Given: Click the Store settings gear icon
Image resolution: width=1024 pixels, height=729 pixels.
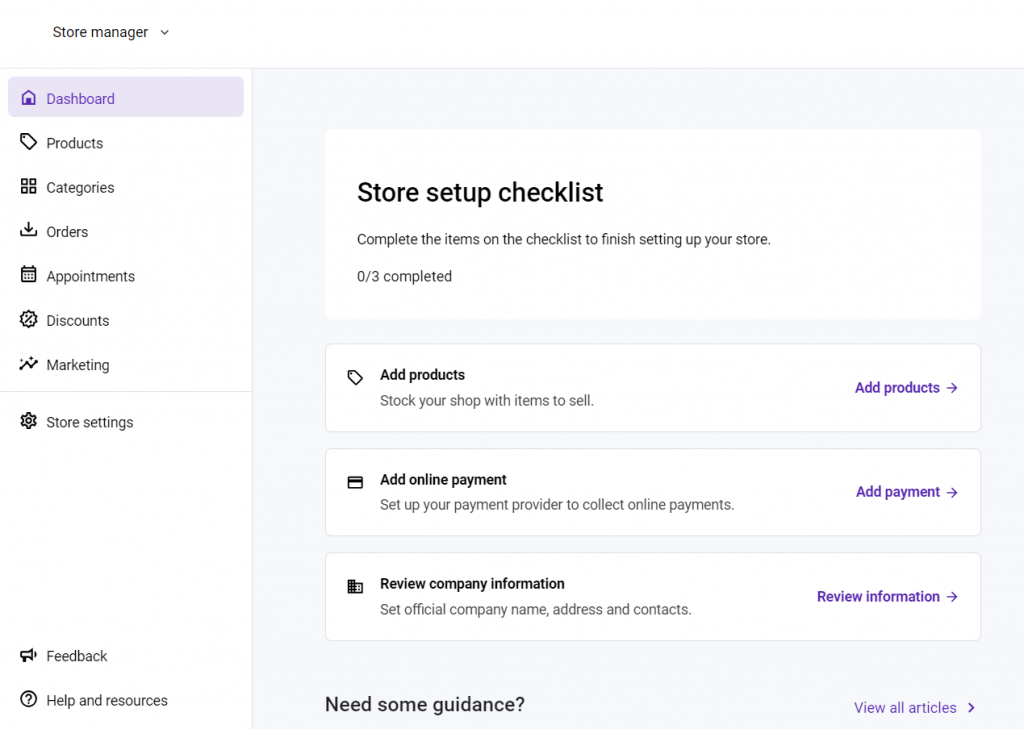Looking at the screenshot, I should [x=28, y=421].
